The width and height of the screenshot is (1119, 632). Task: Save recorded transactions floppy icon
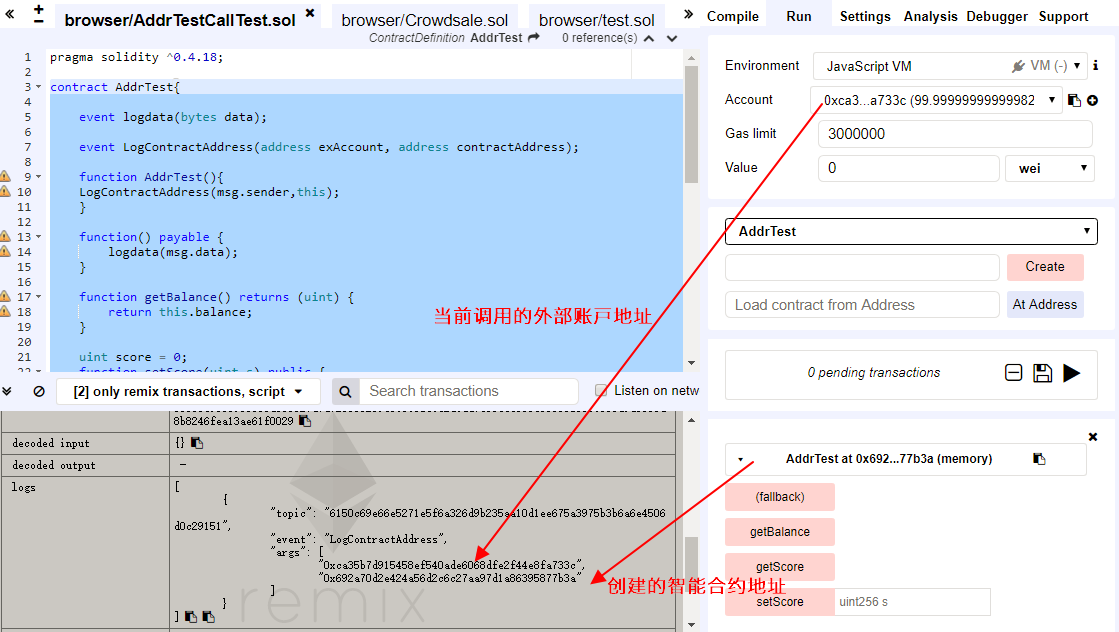tap(1043, 372)
